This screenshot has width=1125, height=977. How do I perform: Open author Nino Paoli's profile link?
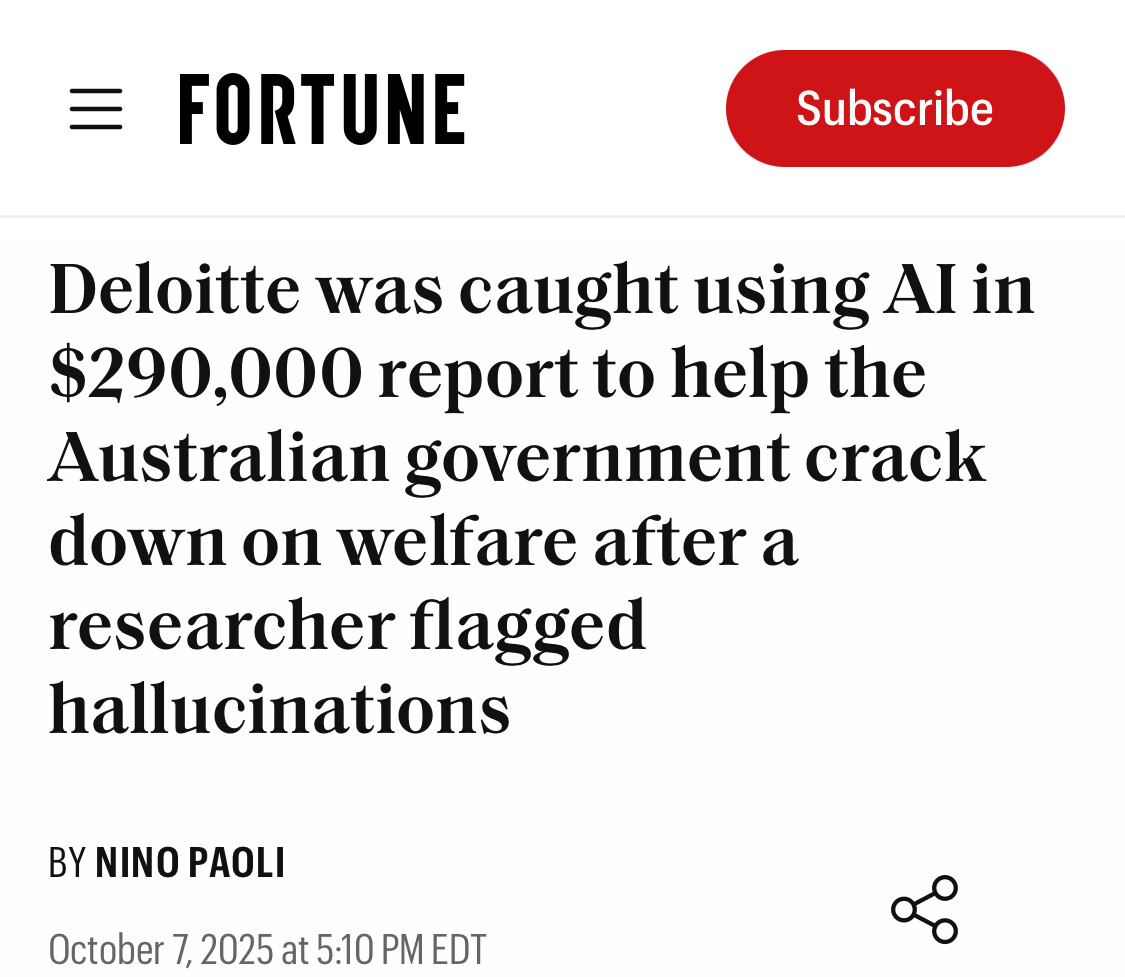click(190, 863)
